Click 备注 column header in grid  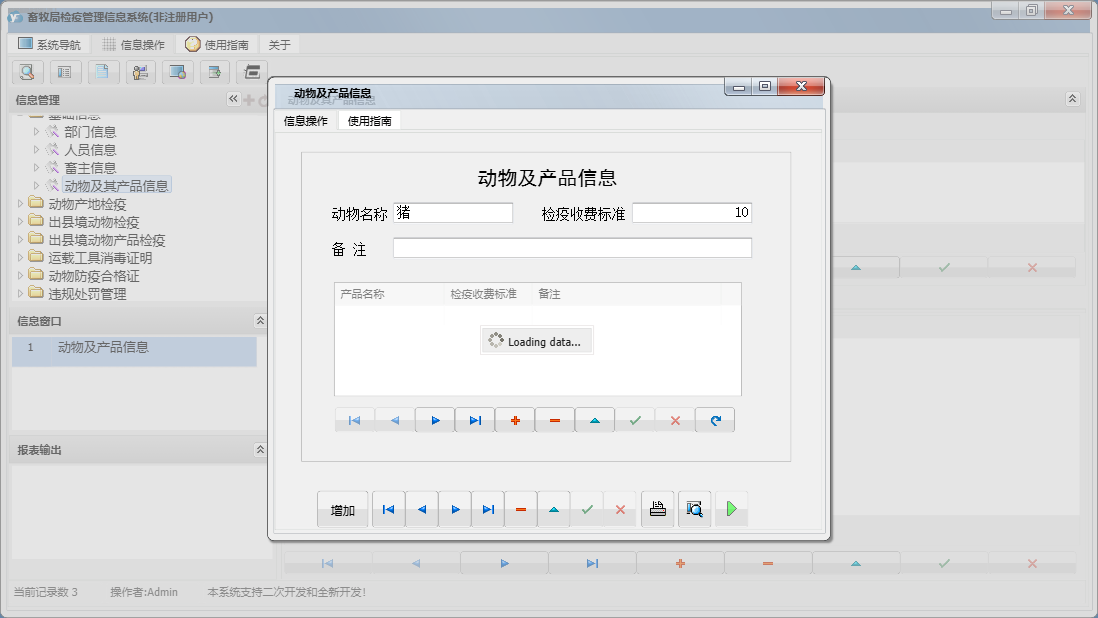coord(626,294)
